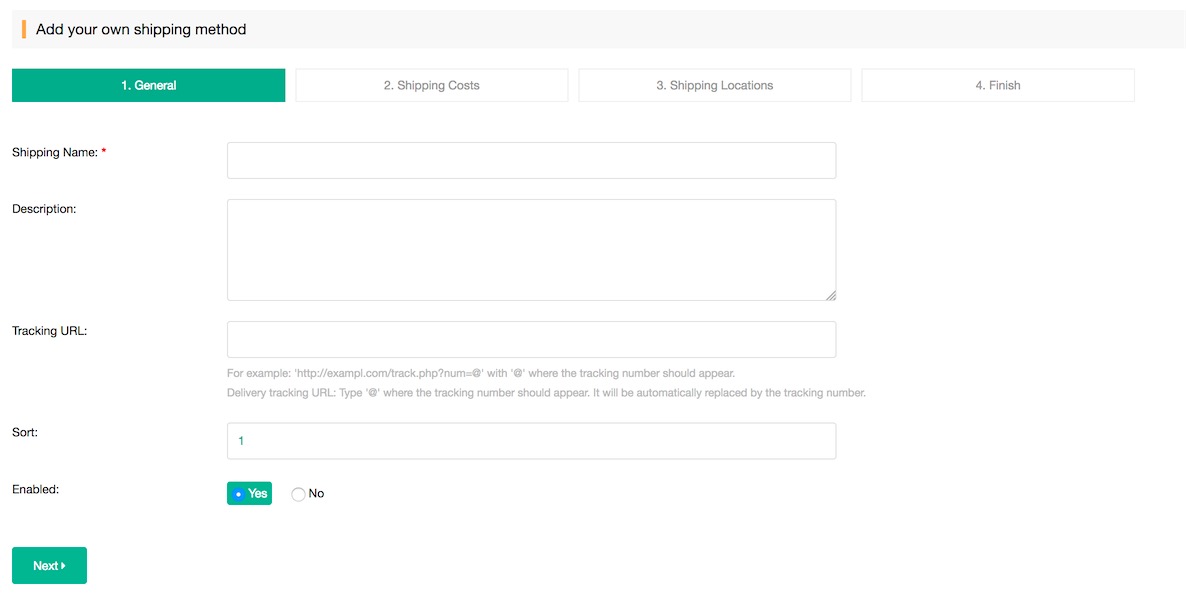Select the Finish step tab
This screenshot has width=1186, height=594.
[x=997, y=85]
